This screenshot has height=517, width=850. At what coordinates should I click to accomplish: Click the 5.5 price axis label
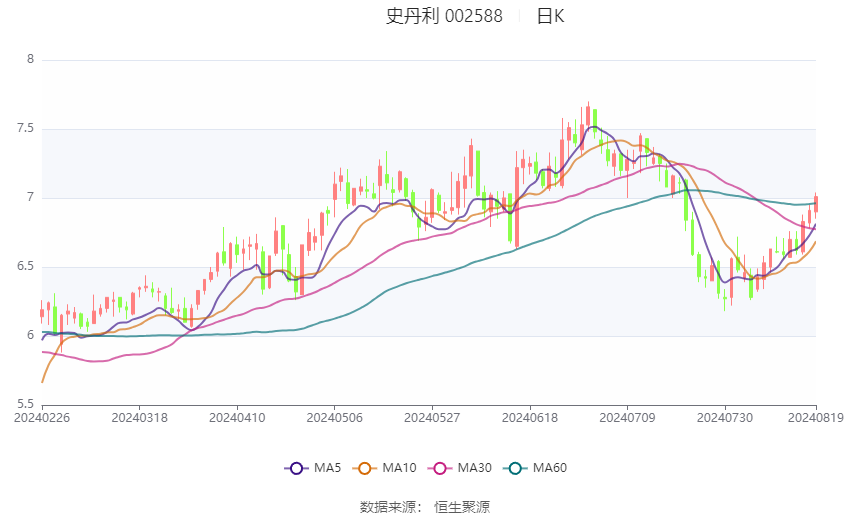pos(25,404)
